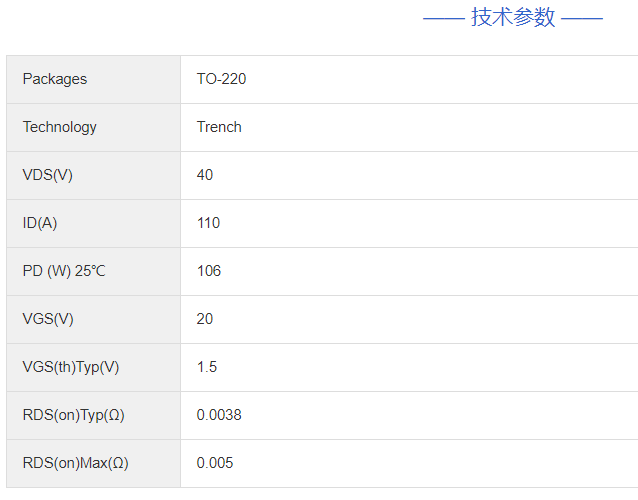
Task: Click the threshold voltage value 1.5
Action: click(x=207, y=367)
